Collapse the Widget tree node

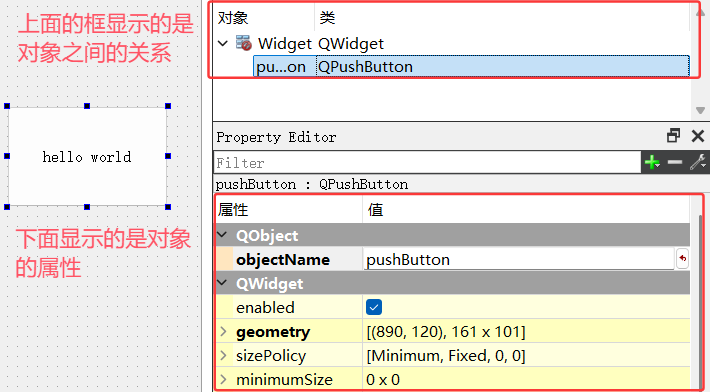click(x=223, y=43)
